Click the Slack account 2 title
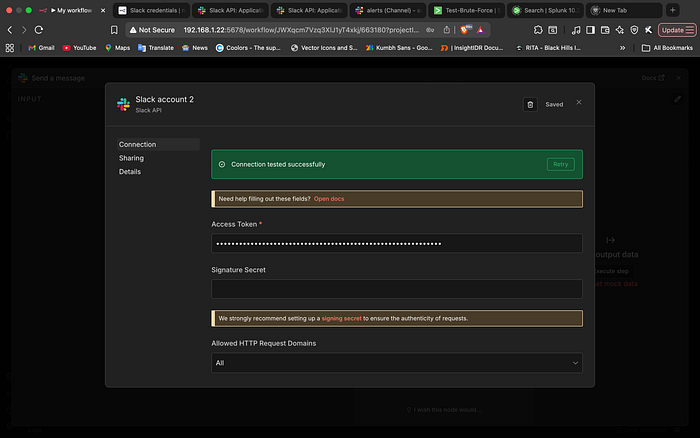Viewport: 700px width, 438px height. point(165,99)
